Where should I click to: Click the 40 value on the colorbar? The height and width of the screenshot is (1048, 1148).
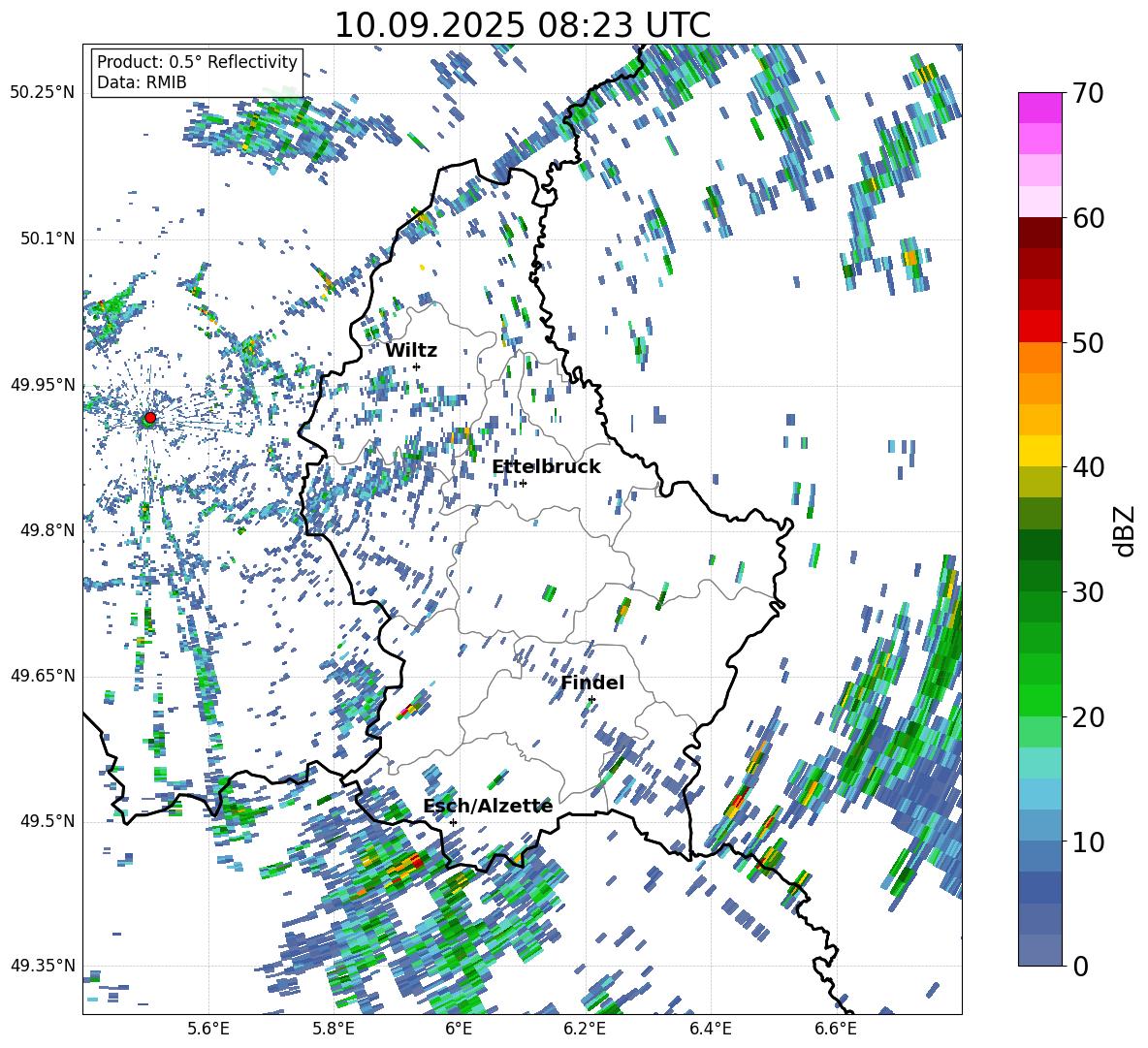click(1088, 467)
